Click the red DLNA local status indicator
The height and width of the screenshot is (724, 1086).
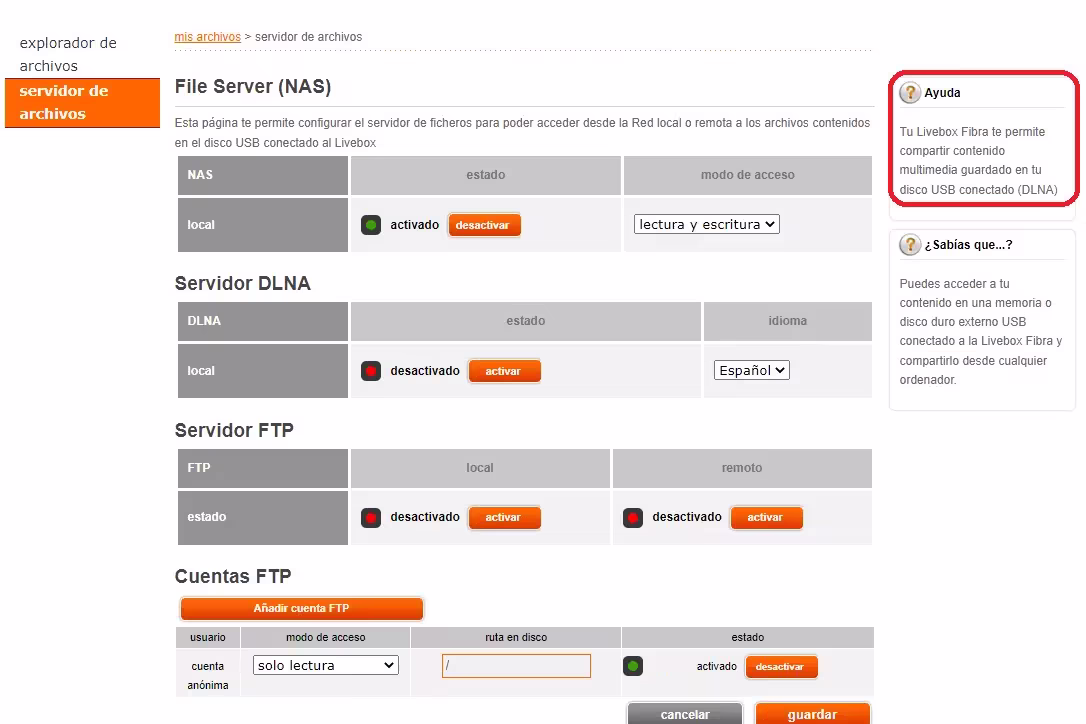pyautogui.click(x=371, y=371)
